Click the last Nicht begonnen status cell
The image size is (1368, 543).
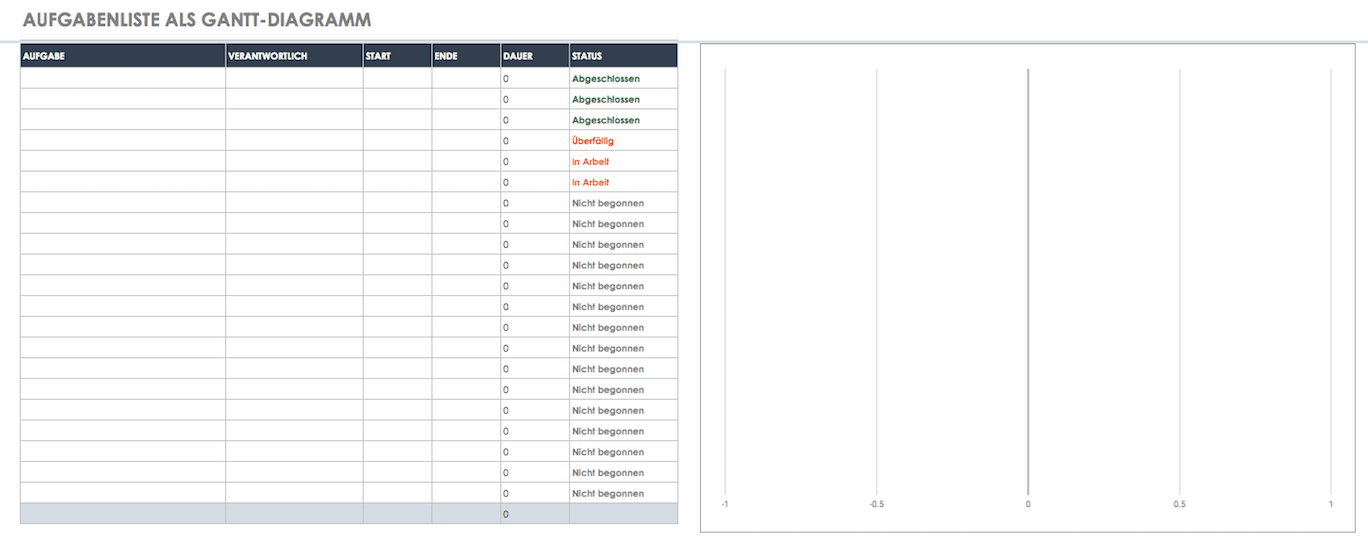608,494
